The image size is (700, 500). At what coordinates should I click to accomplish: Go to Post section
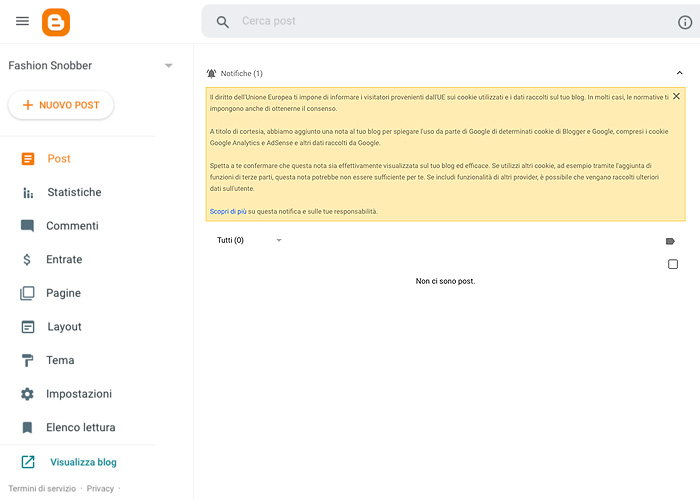point(59,158)
